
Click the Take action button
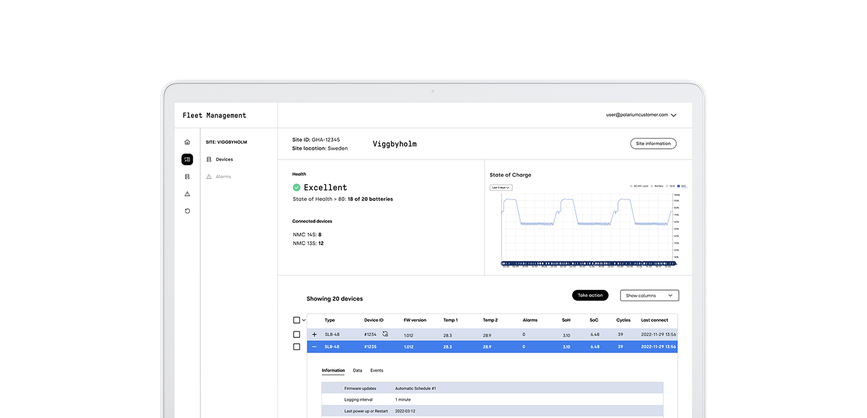pos(590,296)
